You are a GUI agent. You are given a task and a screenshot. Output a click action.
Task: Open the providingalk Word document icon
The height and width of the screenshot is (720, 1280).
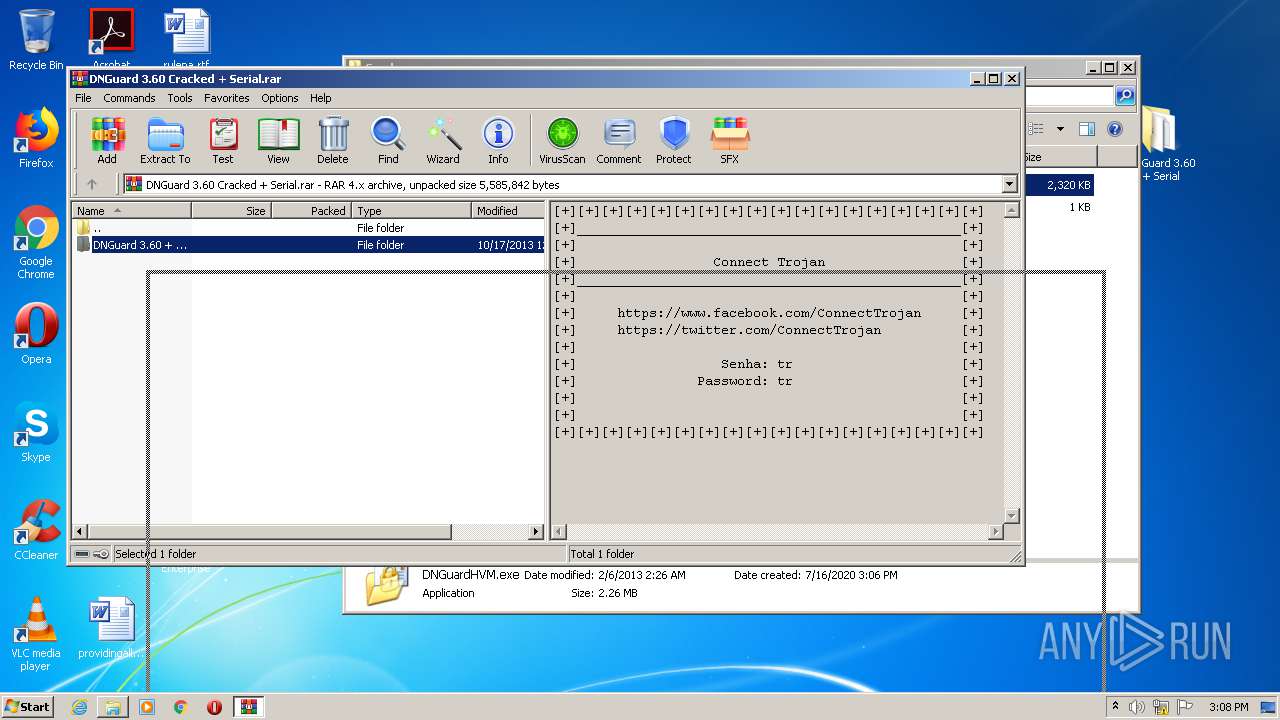[x=111, y=628]
